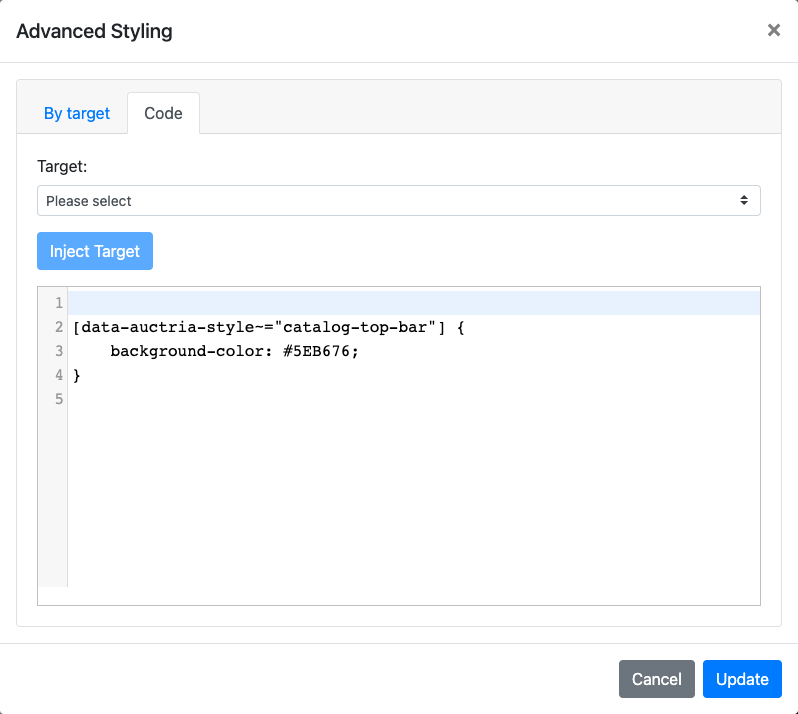The height and width of the screenshot is (714, 798).
Task: Click line number 5 in editor gutter
Action: click(59, 399)
